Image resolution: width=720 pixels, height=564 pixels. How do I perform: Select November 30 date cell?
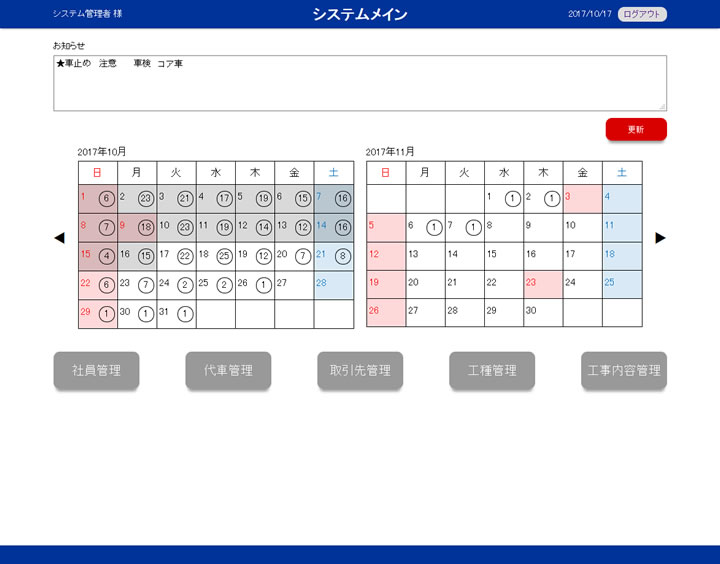click(543, 313)
